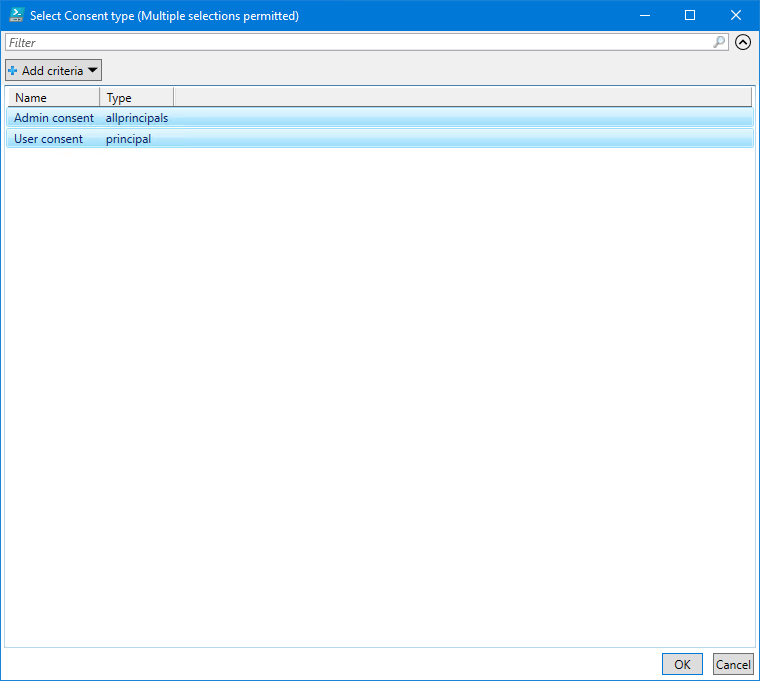This screenshot has height=681, width=760.
Task: Click the Select Consent type title bar text
Action: (164, 16)
